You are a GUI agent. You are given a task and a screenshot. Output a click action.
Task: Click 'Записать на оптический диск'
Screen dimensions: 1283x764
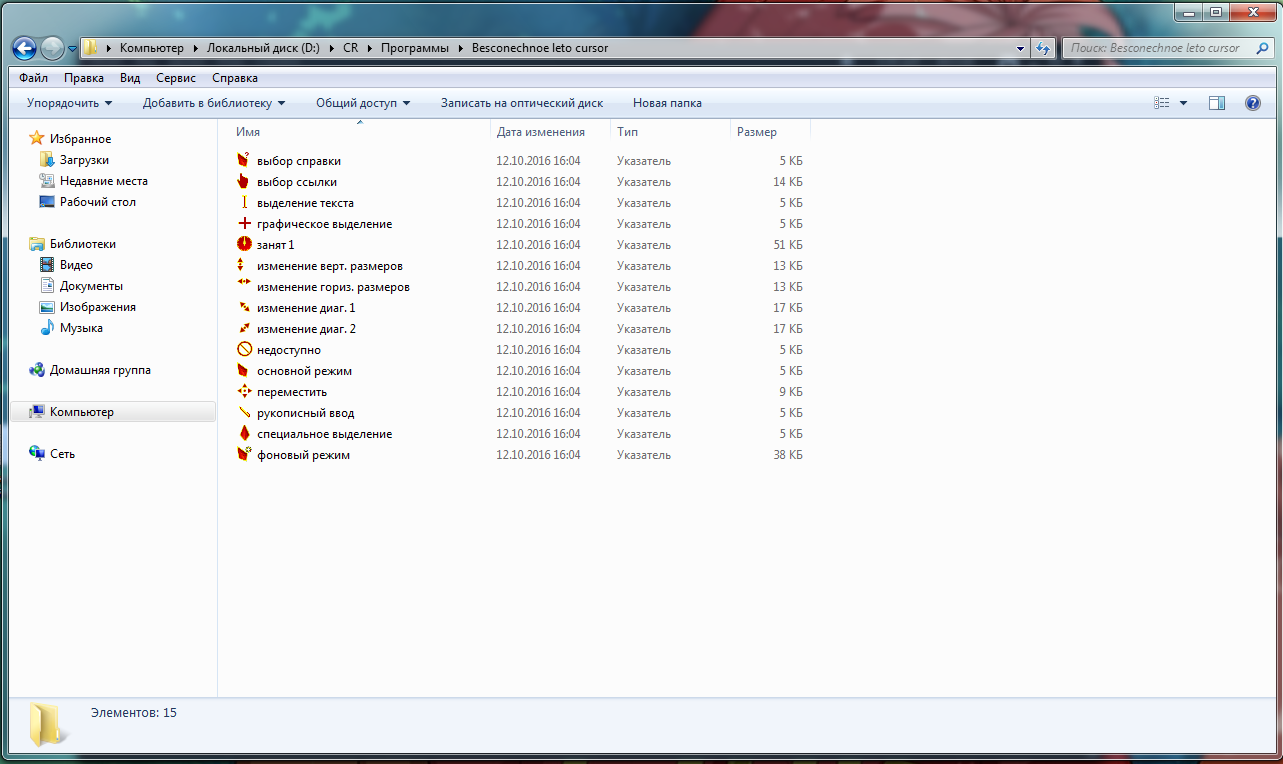click(x=522, y=103)
